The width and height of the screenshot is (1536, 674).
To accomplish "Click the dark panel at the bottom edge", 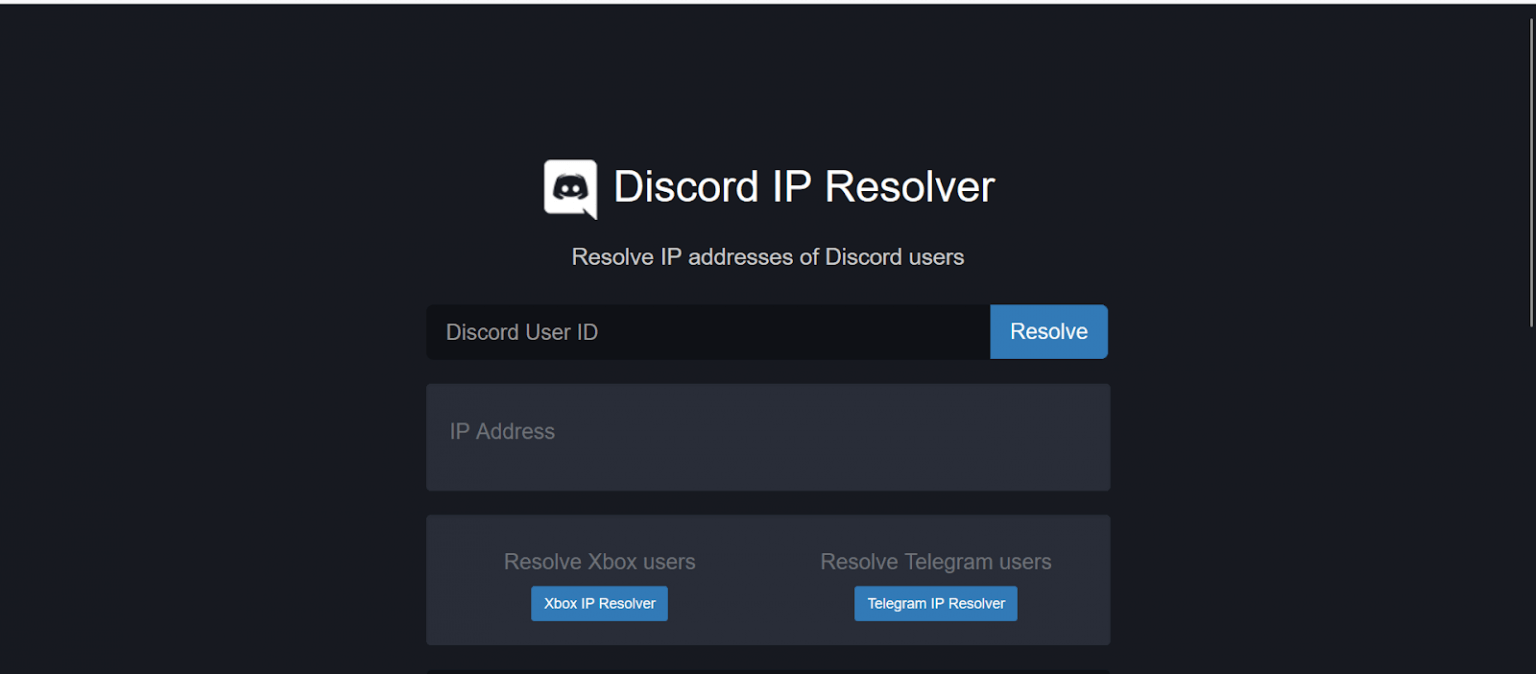I will click(767, 671).
